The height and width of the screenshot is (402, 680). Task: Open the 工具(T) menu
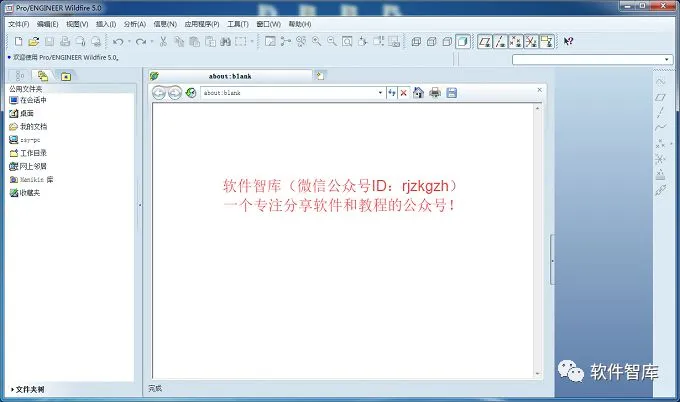(x=238, y=24)
